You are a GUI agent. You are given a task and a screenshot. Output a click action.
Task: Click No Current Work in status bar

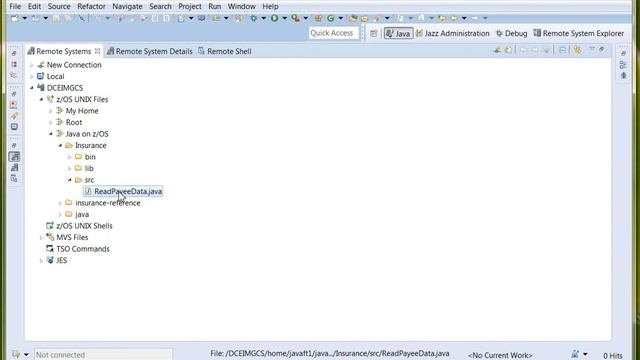tap(500, 355)
